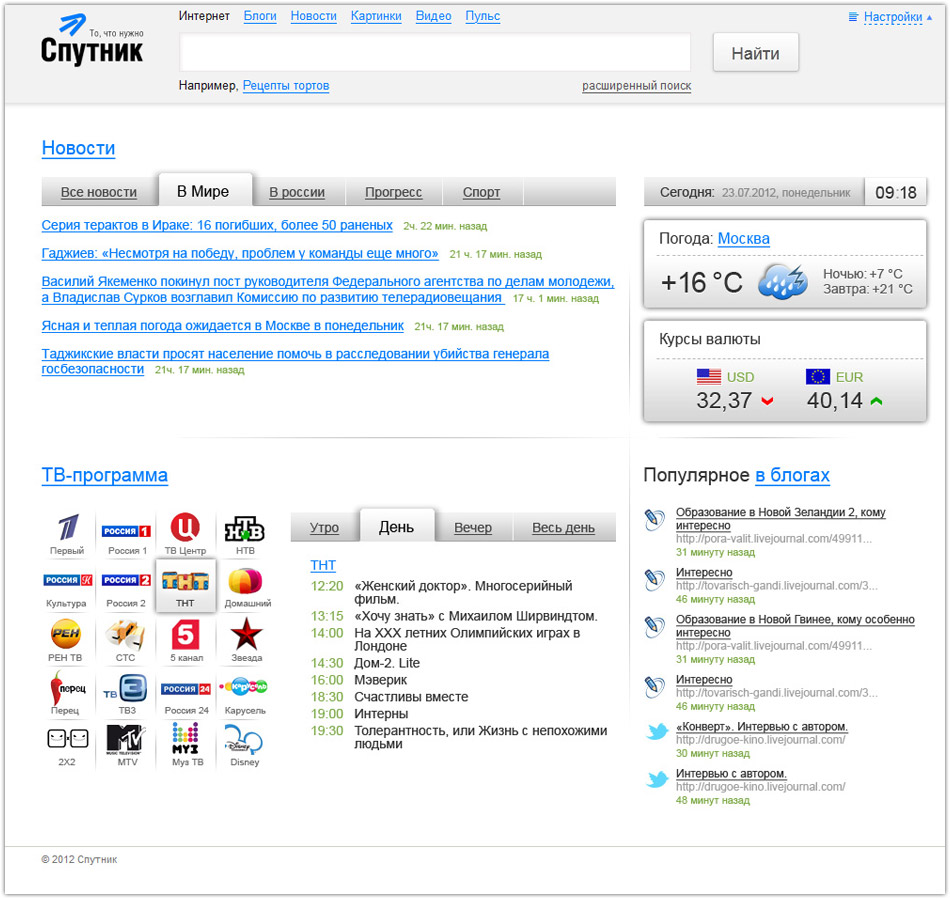This screenshot has width=950, height=899.
Task: Click the USD American flag icon
Action: (x=708, y=377)
